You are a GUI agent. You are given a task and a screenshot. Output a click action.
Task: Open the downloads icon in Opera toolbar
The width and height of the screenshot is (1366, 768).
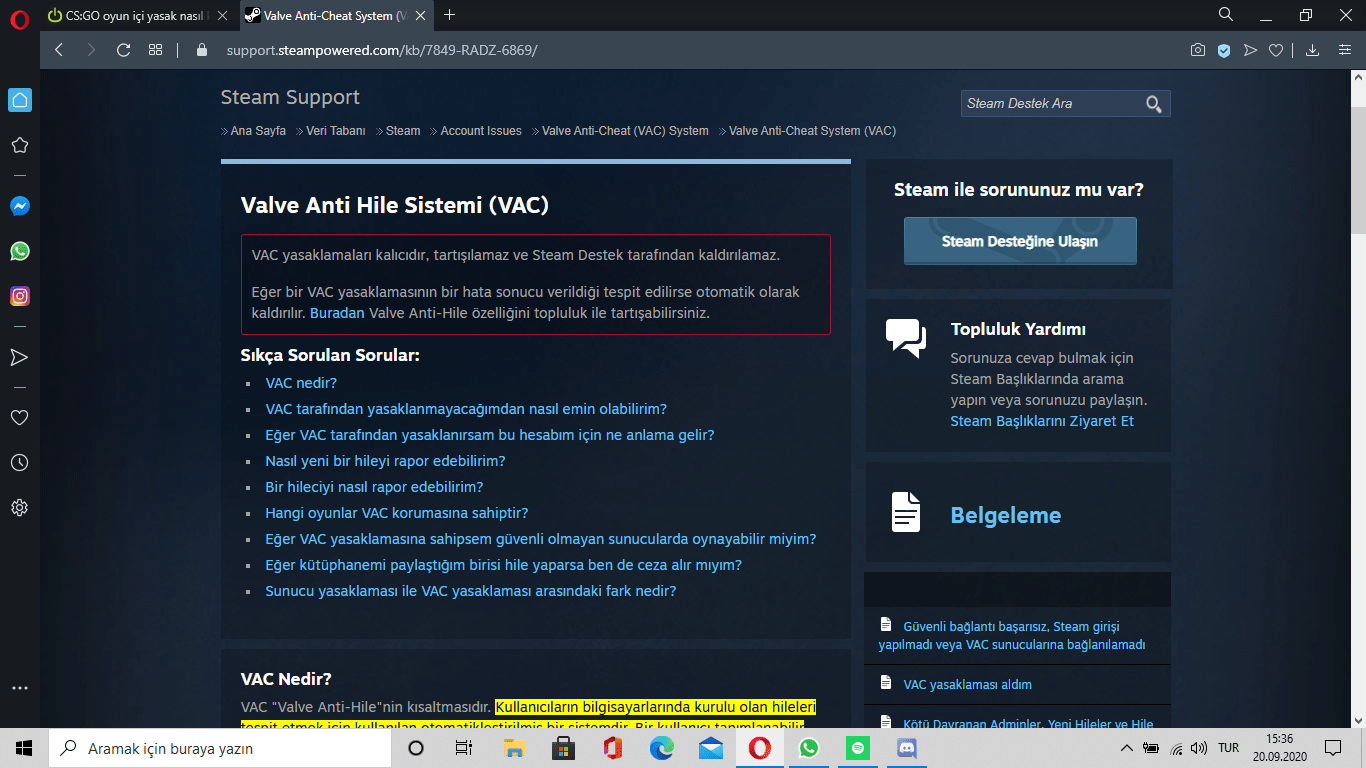(1313, 50)
